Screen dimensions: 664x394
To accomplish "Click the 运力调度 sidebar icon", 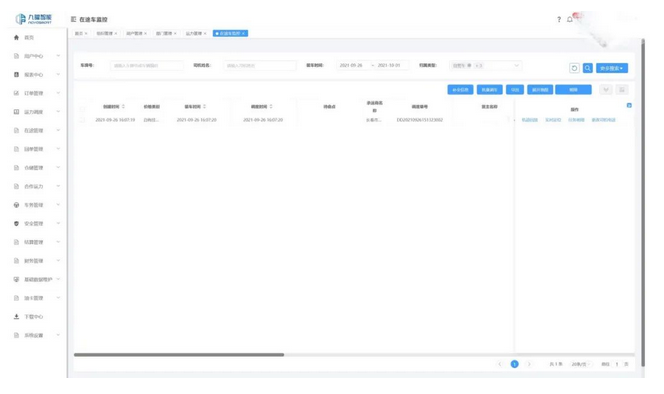I will pyautogui.click(x=17, y=112).
